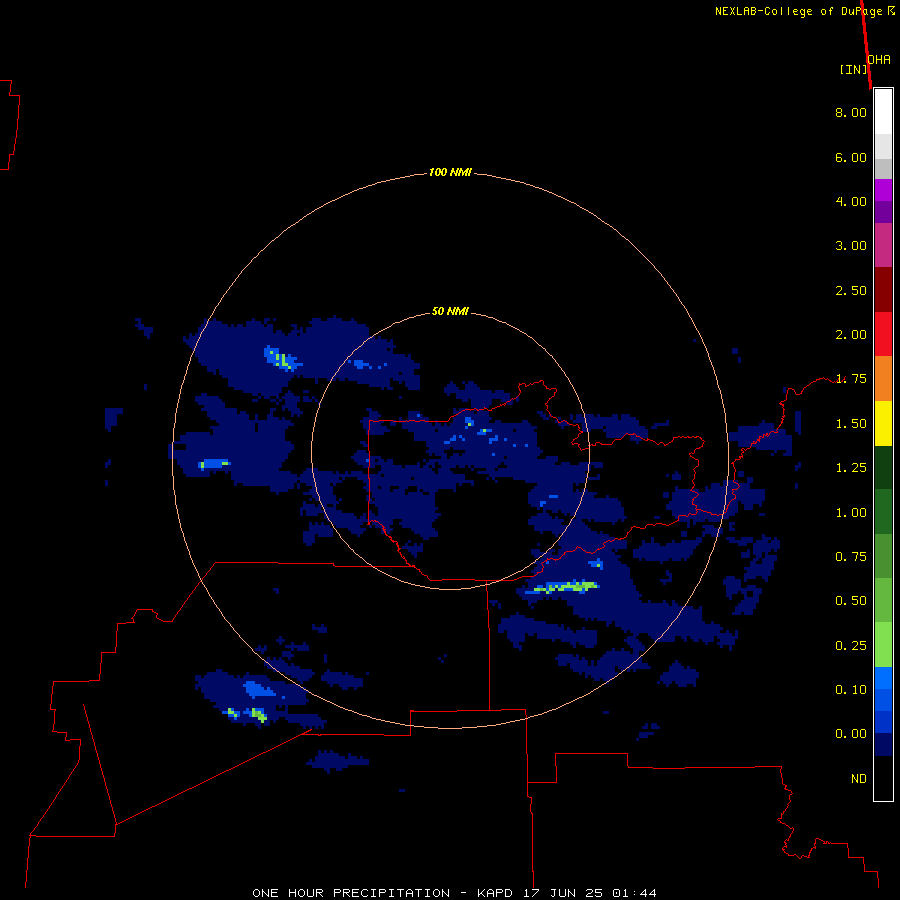This screenshot has height=900, width=900.
Task: Select the bright red 2.00 legend swatch
Action: pos(883,334)
